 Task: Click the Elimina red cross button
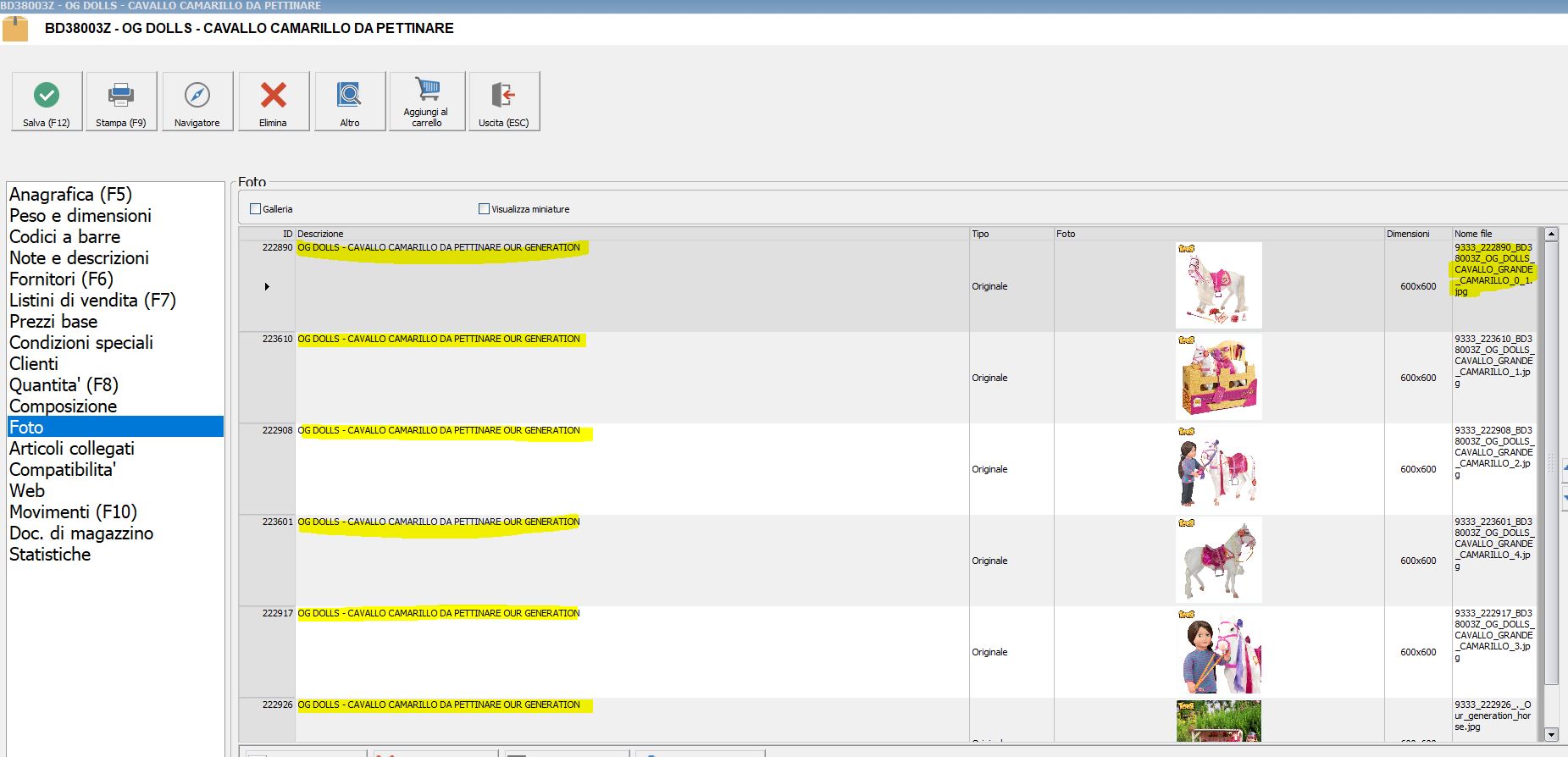pos(273,101)
